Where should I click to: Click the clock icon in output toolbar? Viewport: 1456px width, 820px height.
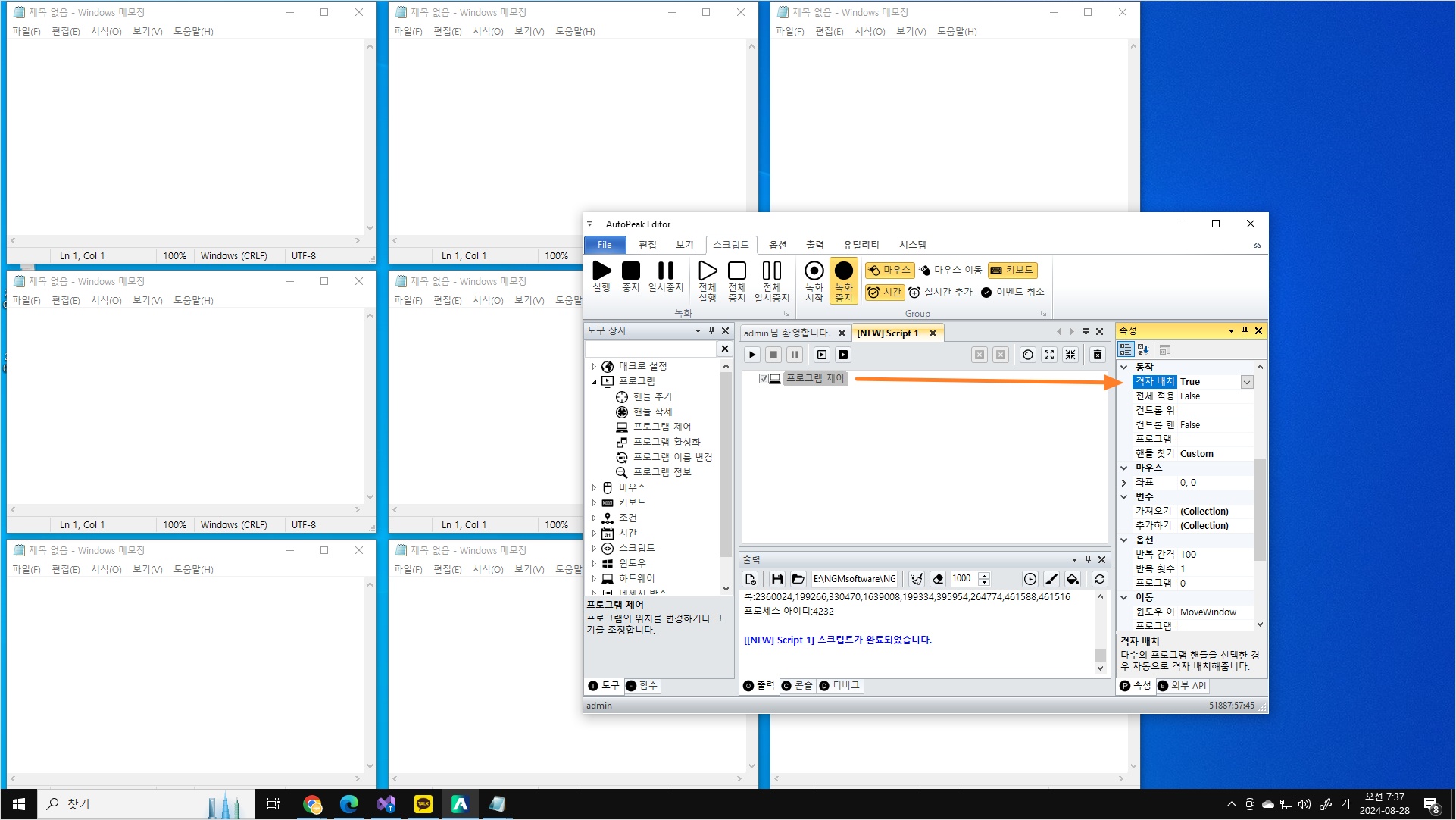1030,579
